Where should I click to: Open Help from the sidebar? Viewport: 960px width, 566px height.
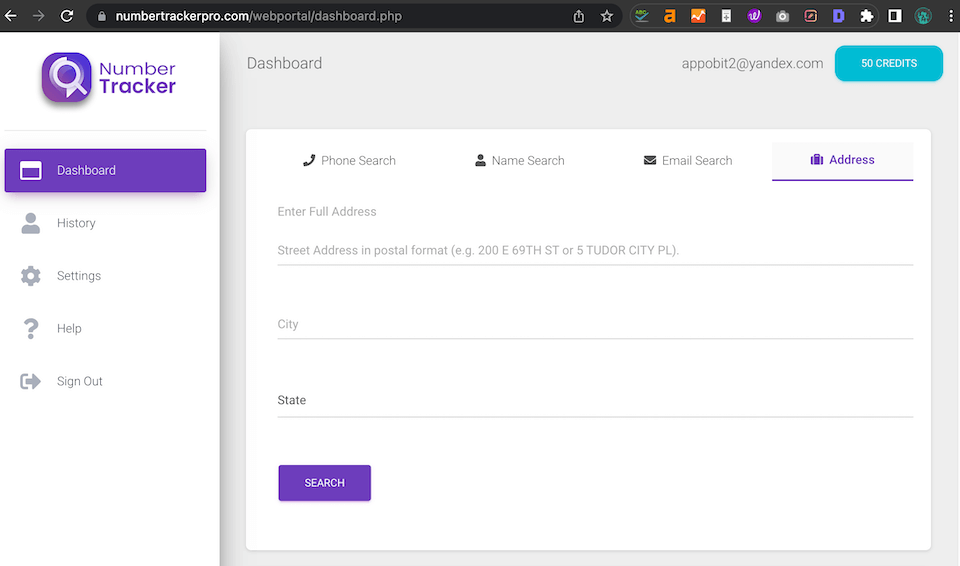pyautogui.click(x=105, y=328)
